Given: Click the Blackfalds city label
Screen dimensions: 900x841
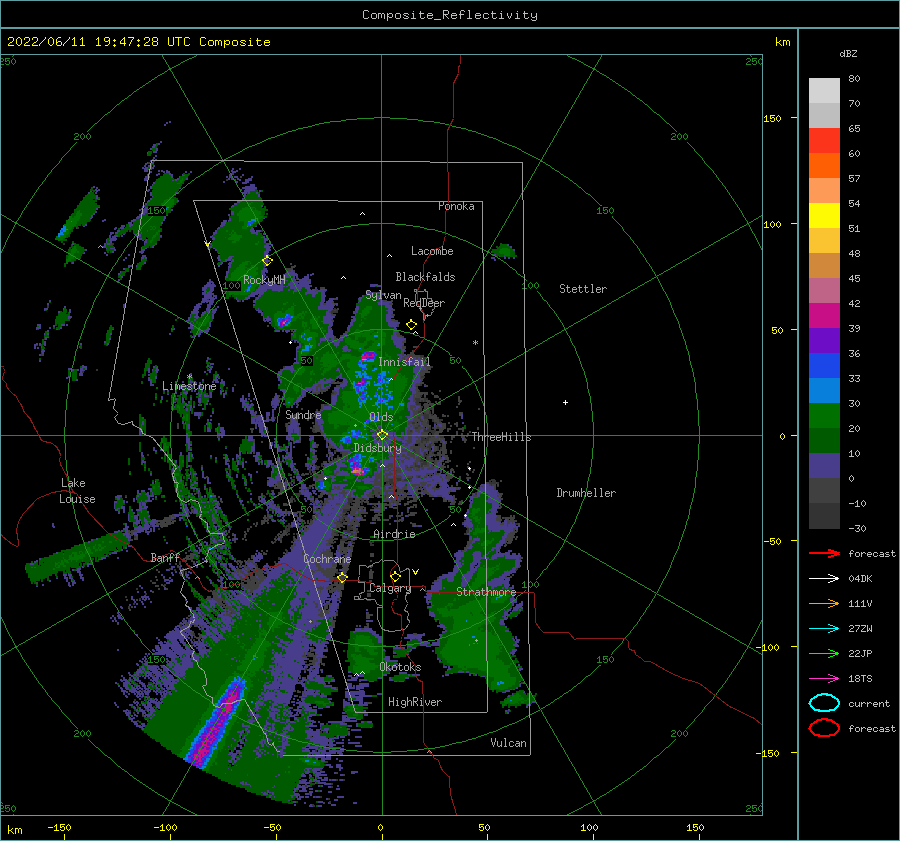Looking at the screenshot, I should pyautogui.click(x=425, y=277).
